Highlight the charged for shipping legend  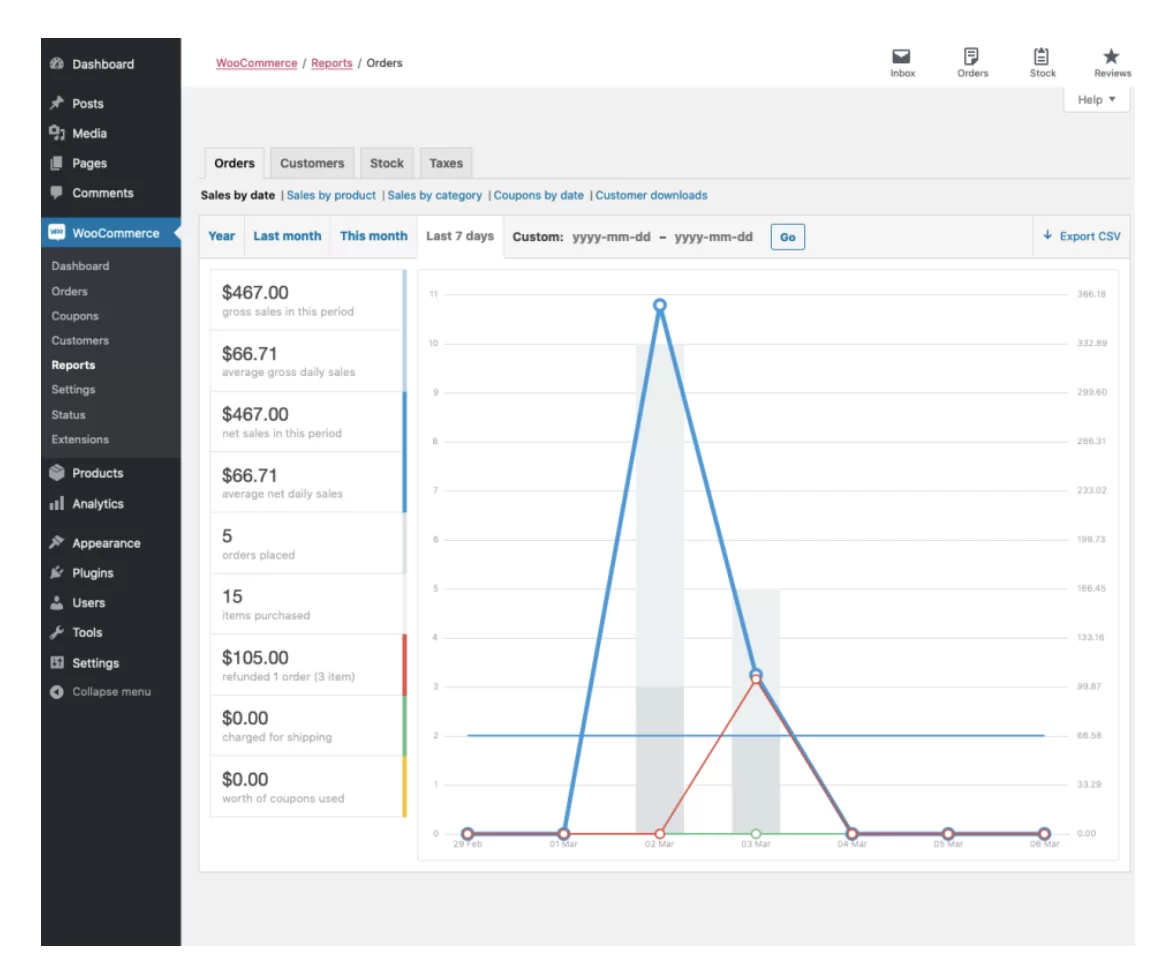308,725
